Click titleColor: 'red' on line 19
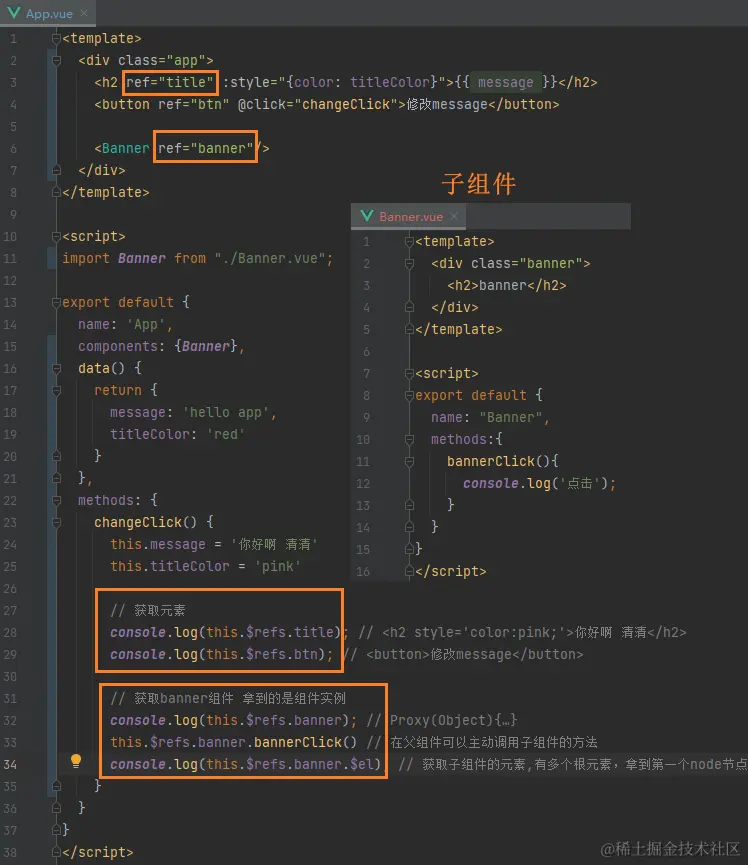 [177, 434]
